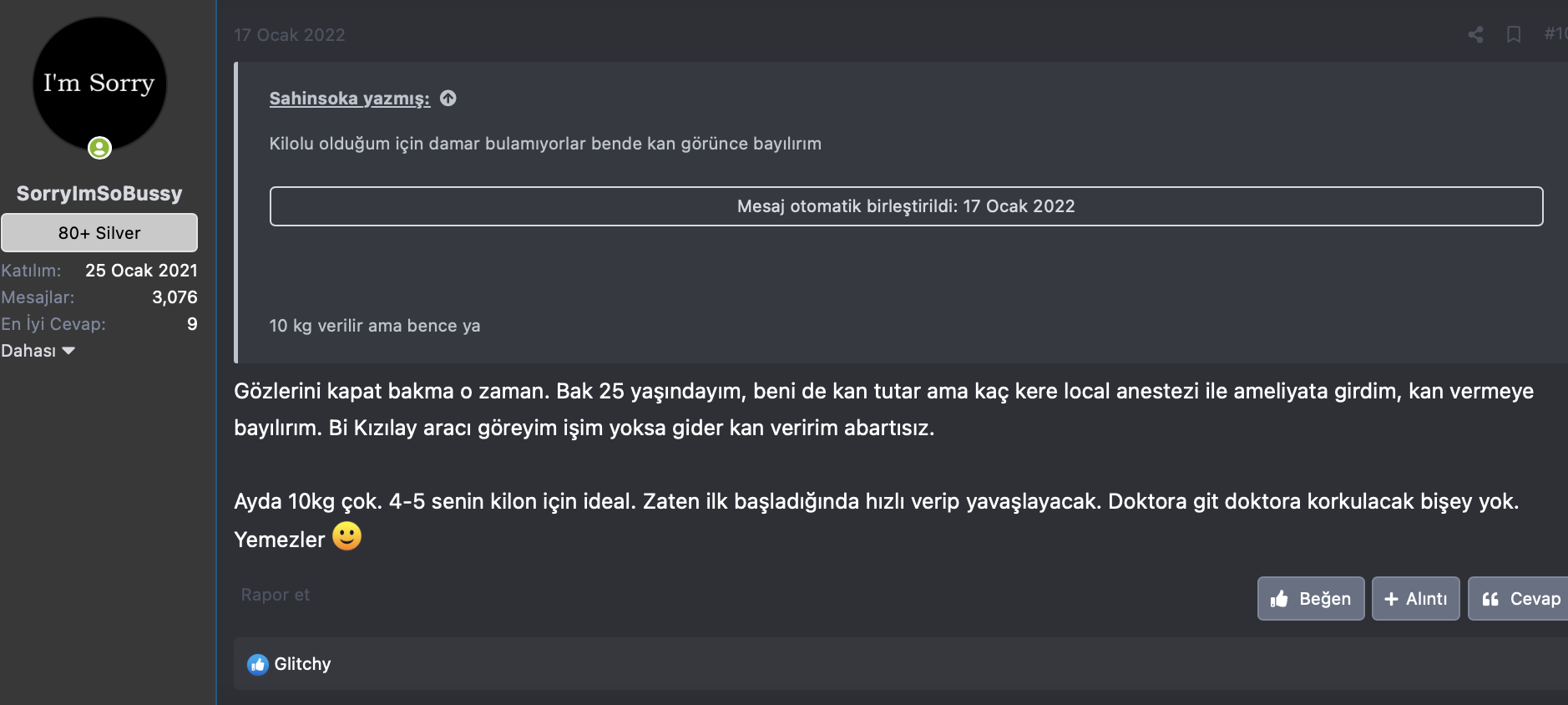Image resolution: width=1568 pixels, height=705 pixels.
Task: Click the I'm Sorry avatar image
Action: click(x=99, y=84)
